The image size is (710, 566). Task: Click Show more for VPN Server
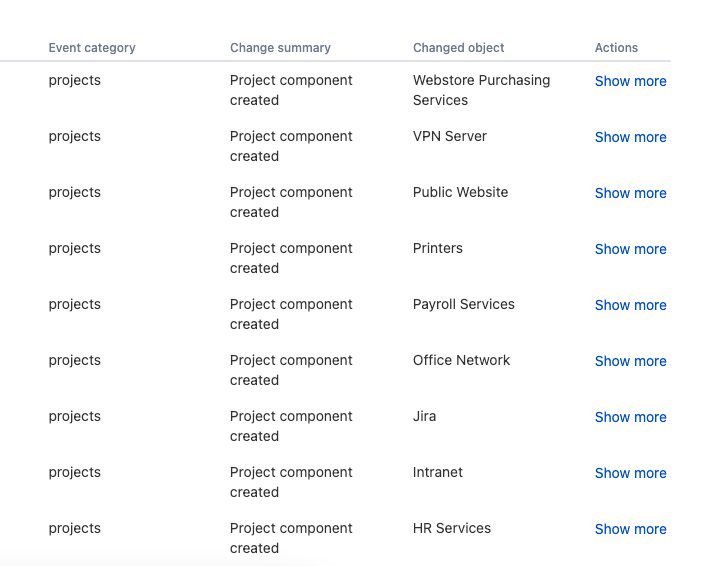[630, 137]
